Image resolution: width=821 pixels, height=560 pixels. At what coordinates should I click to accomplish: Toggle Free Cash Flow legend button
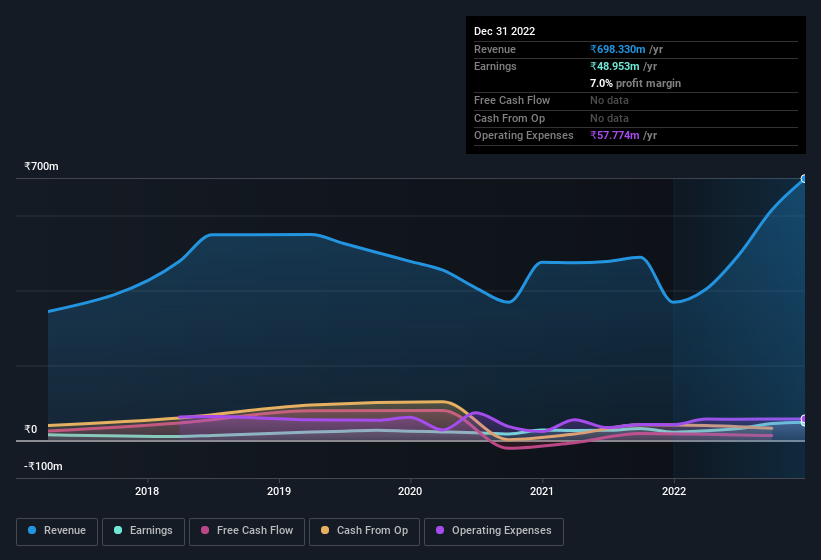247,531
